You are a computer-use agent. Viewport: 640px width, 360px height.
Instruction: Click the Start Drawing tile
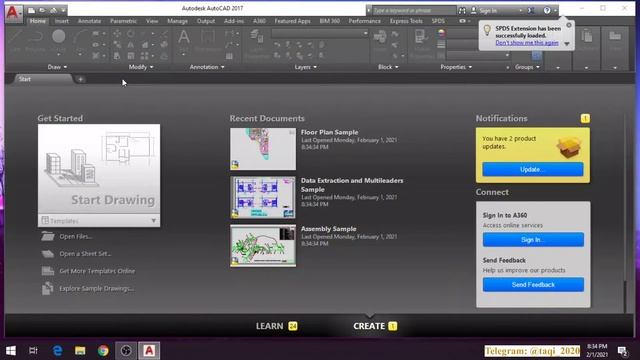(x=99, y=169)
